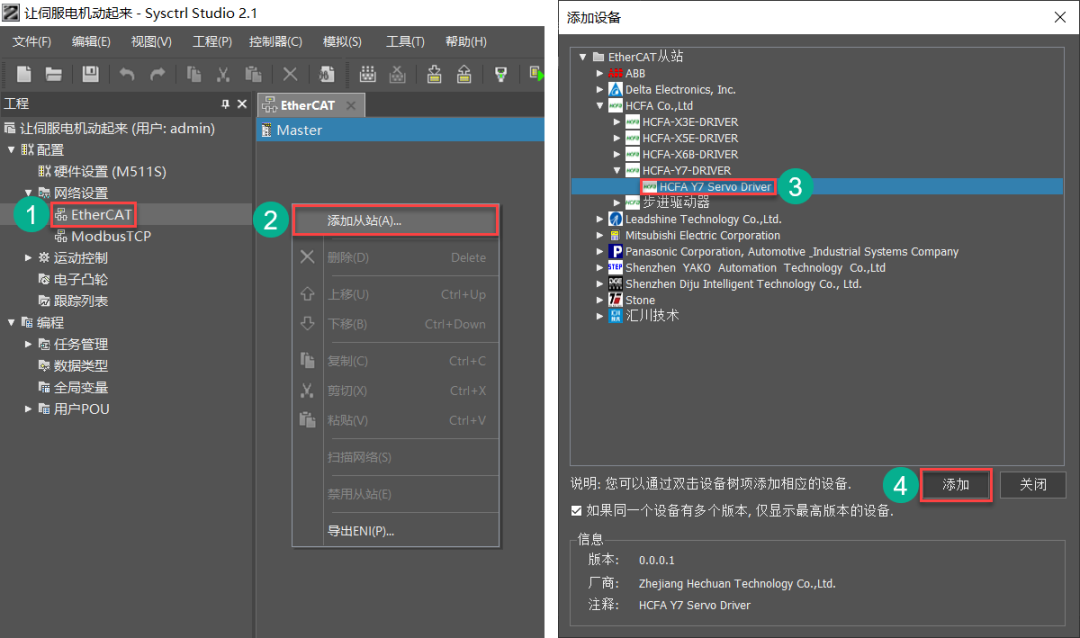Select the Master node row
Screen dimensions: 1080x638
pyautogui.click(x=400, y=130)
